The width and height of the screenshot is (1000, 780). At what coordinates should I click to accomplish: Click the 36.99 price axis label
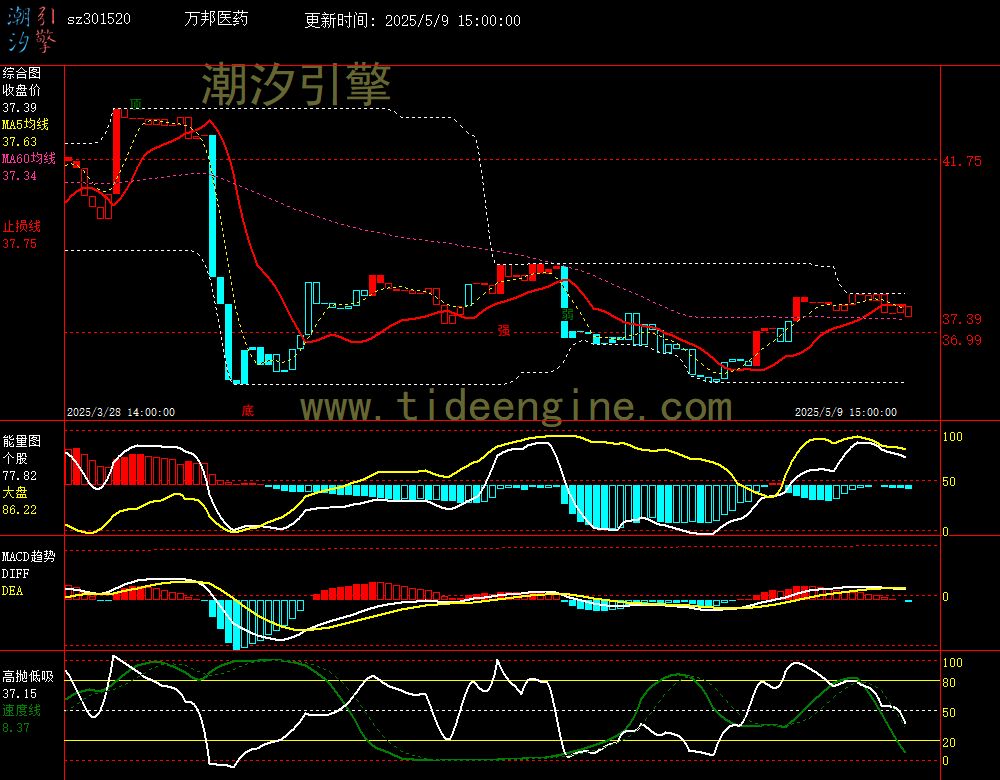pyautogui.click(x=962, y=340)
